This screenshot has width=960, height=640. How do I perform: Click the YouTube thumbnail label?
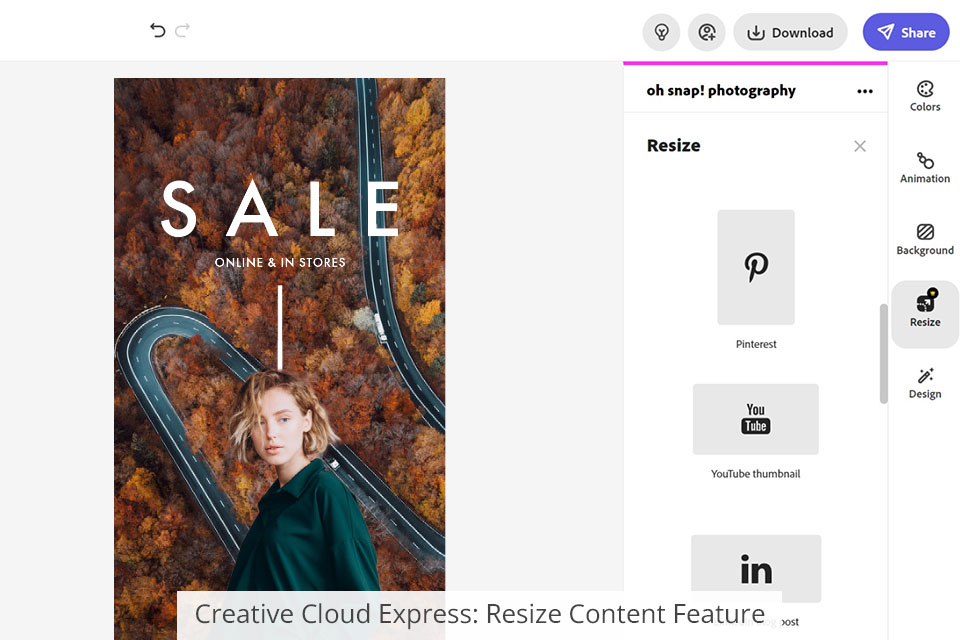pyautogui.click(x=756, y=473)
